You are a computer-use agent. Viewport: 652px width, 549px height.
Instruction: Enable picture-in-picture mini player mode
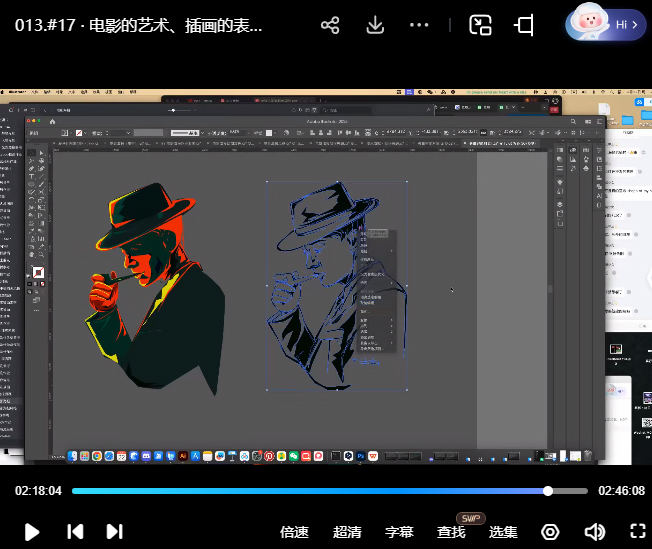pyautogui.click(x=481, y=26)
